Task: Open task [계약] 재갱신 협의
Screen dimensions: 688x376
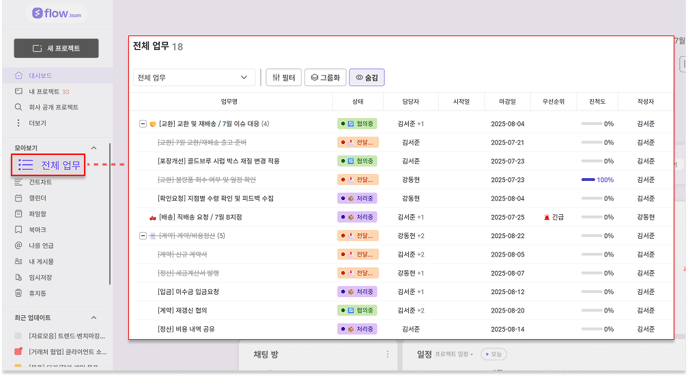Action: tap(182, 310)
